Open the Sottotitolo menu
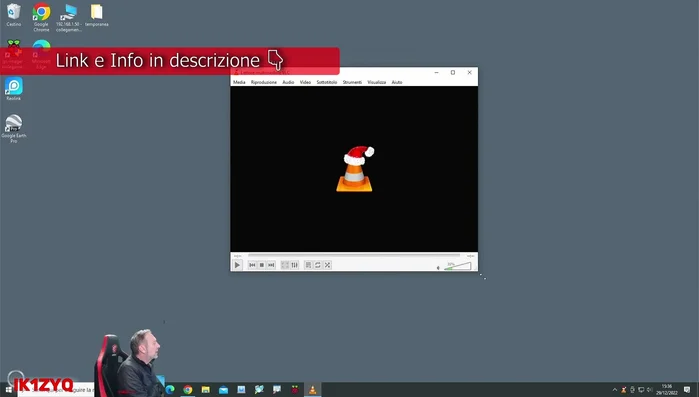This screenshot has width=699, height=397. click(x=327, y=82)
